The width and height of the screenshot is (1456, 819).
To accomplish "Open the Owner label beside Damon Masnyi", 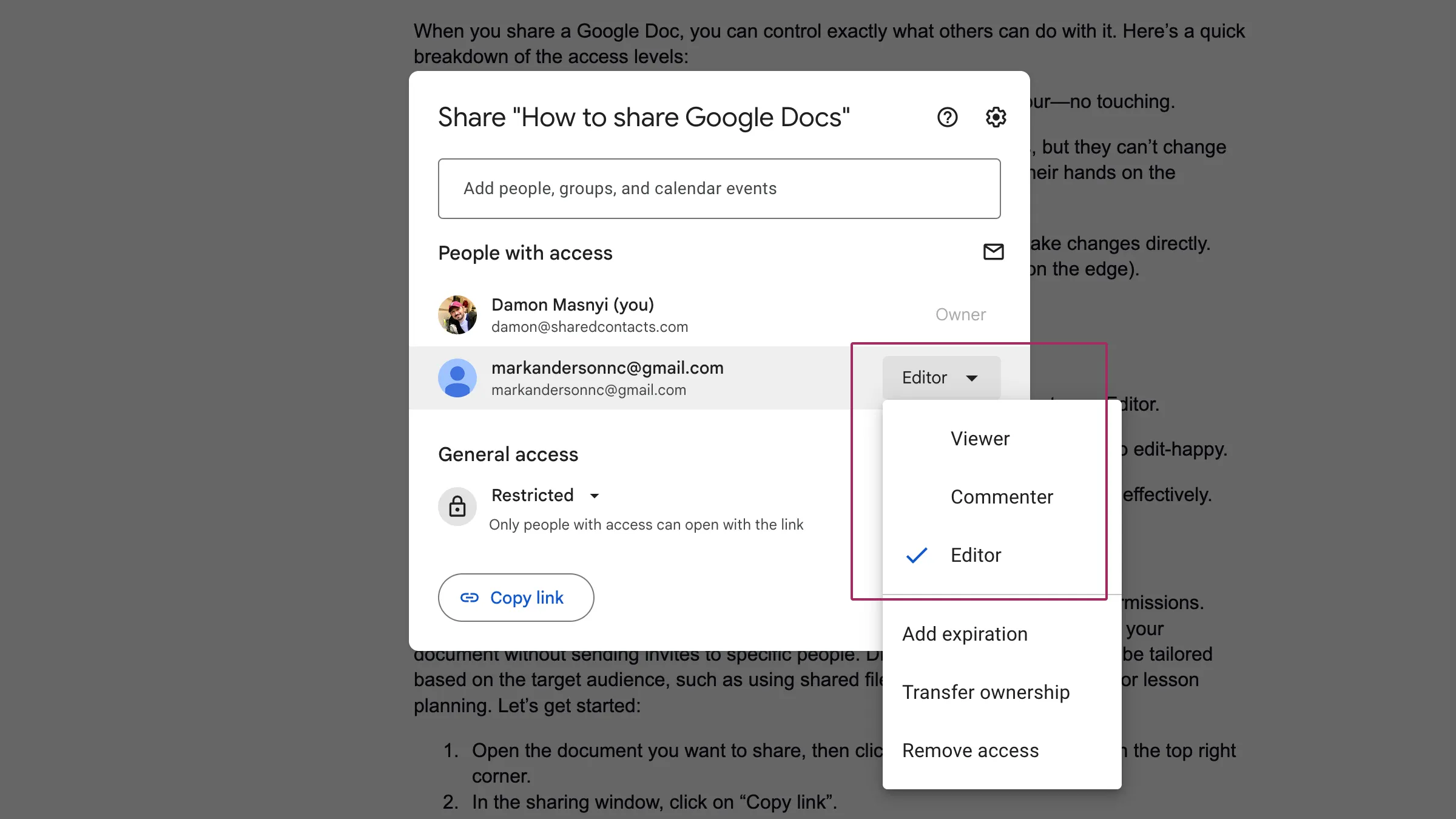I will point(960,314).
